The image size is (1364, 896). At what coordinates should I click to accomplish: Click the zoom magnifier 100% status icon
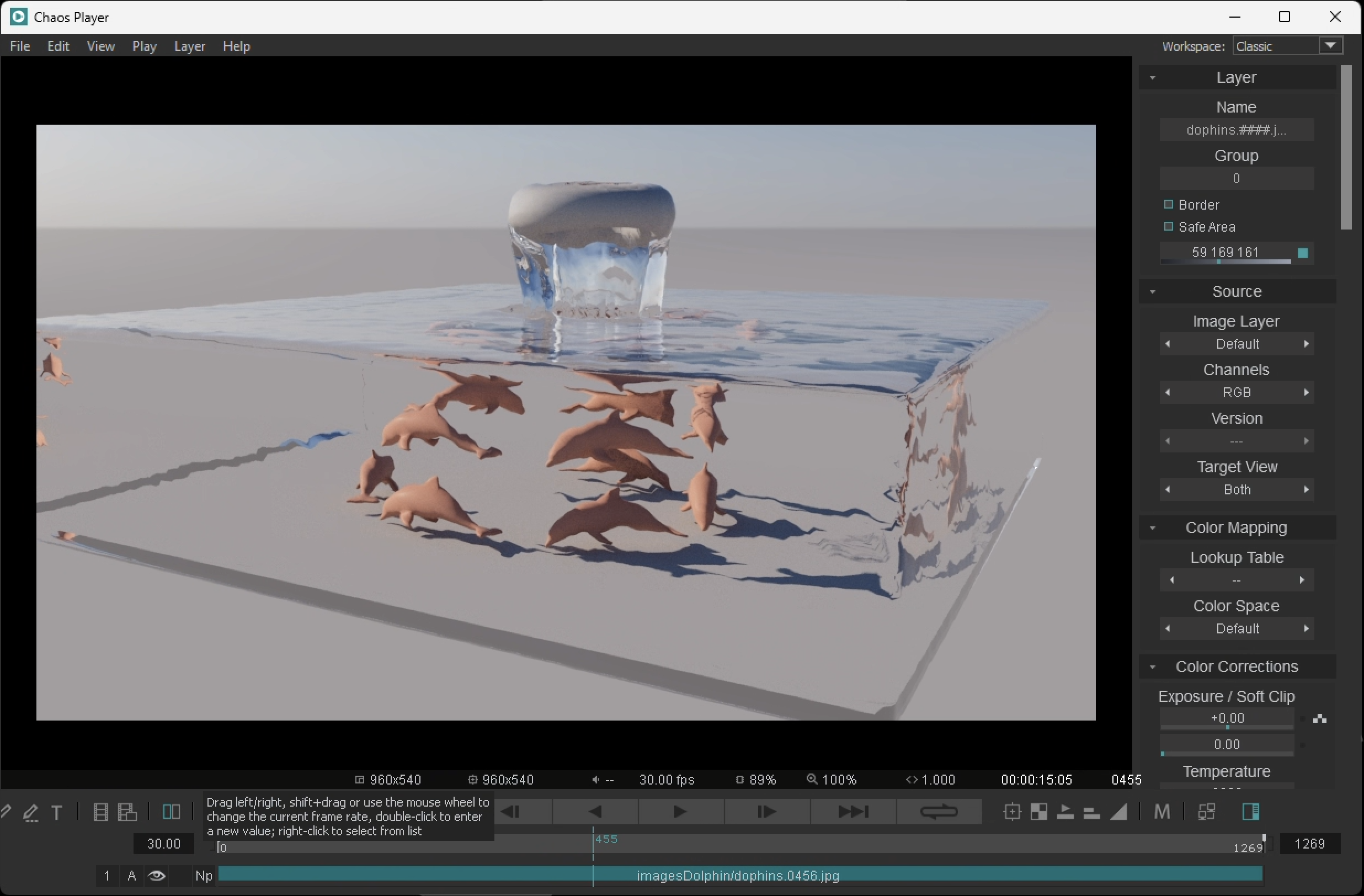point(812,779)
